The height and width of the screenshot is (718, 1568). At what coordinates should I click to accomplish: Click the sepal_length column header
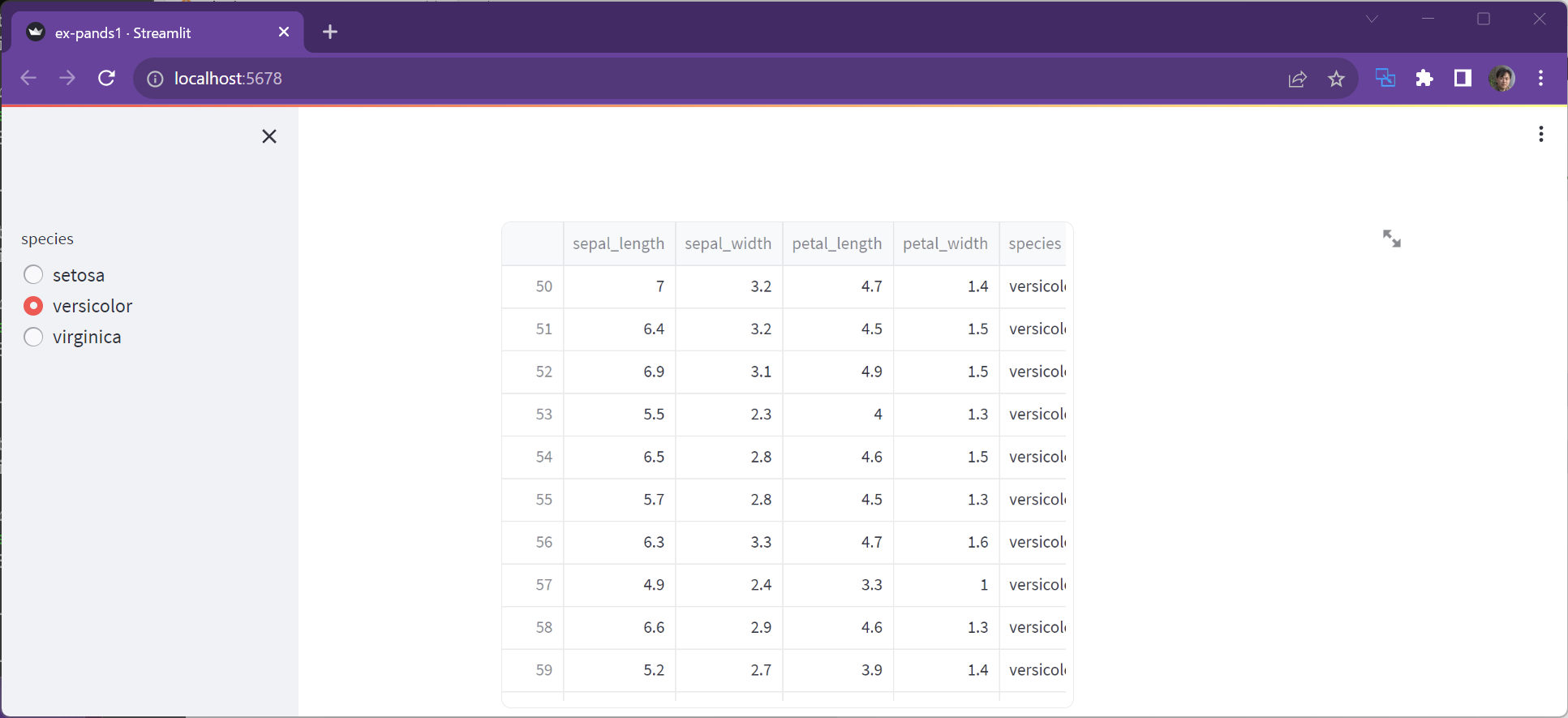tap(618, 243)
